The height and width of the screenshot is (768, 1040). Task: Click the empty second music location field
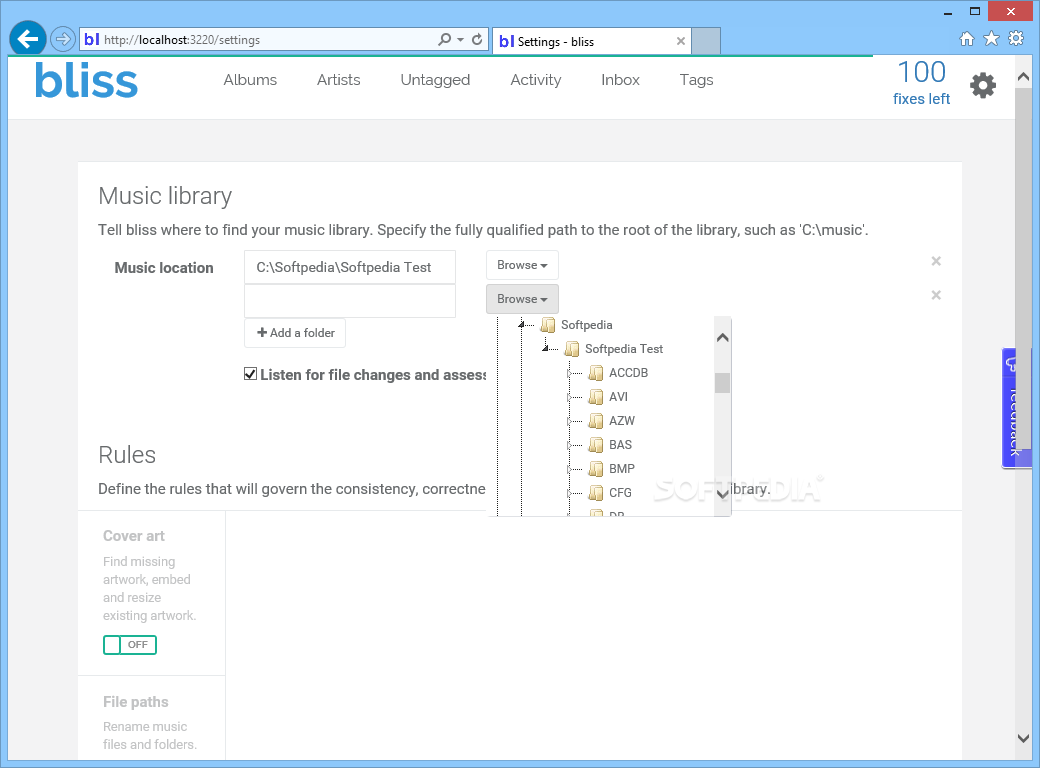point(350,301)
